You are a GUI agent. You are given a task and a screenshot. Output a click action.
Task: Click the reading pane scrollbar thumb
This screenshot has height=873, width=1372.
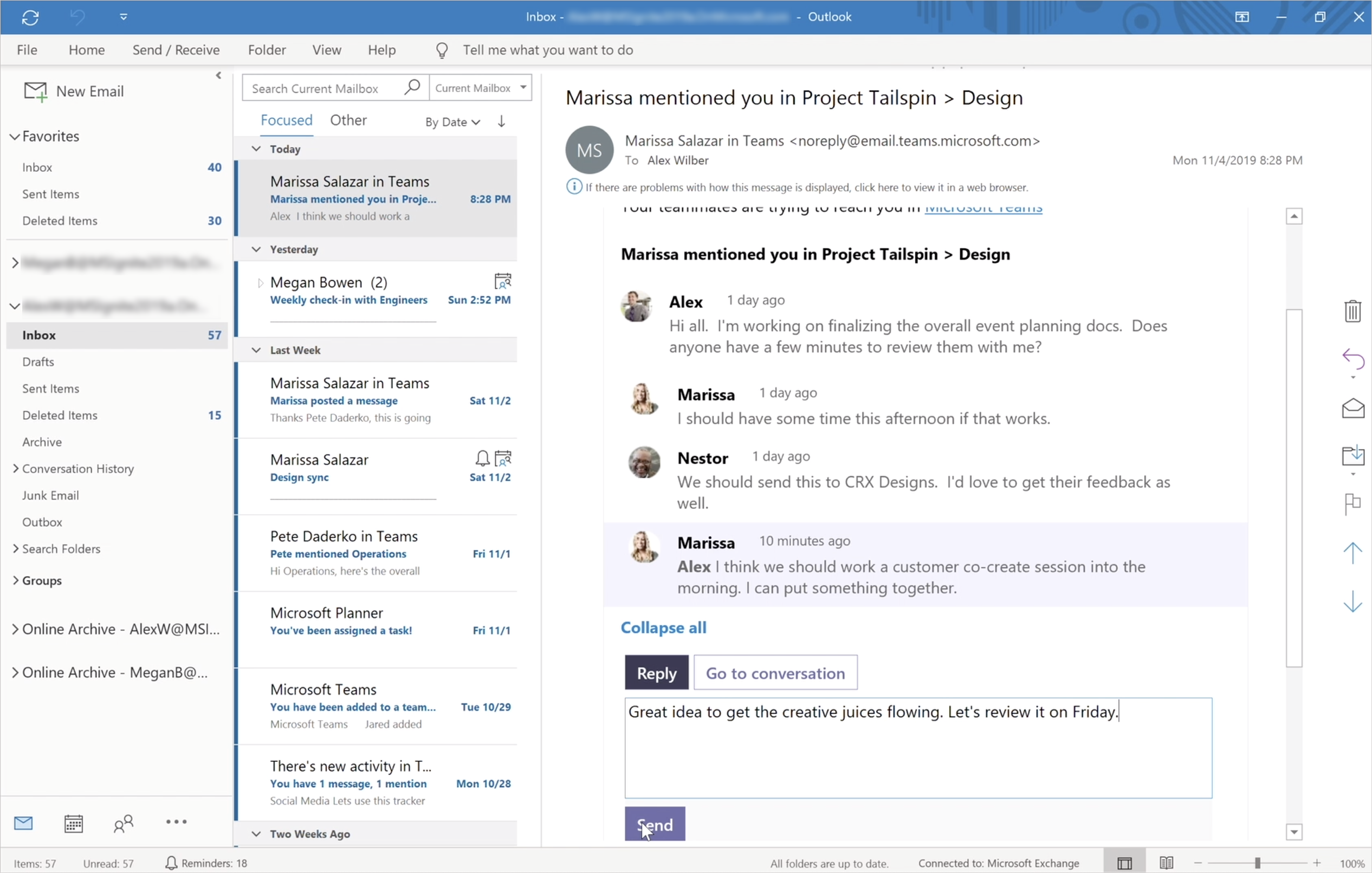point(1294,487)
